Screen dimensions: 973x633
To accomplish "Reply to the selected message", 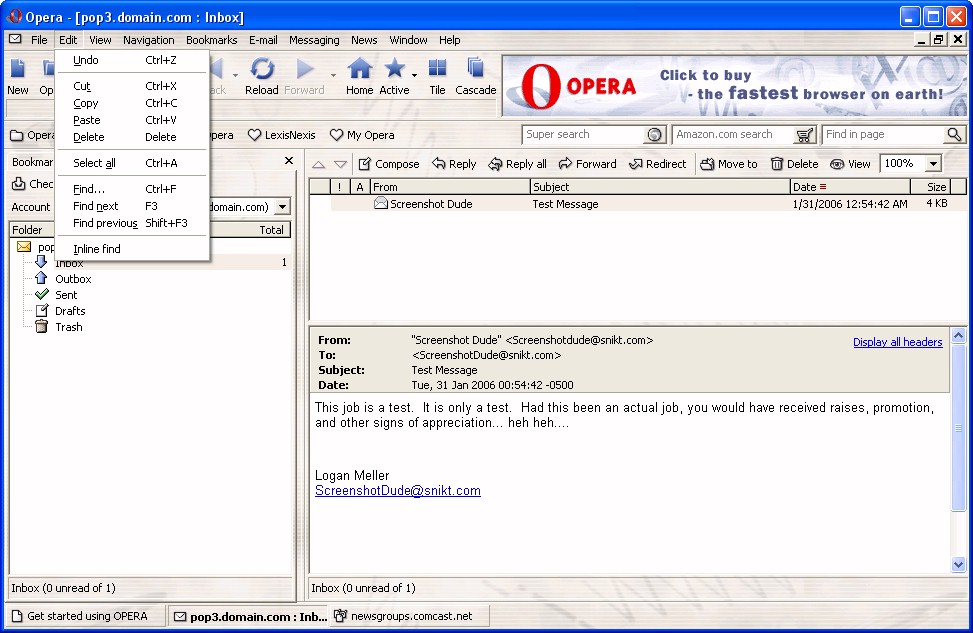I will (454, 164).
